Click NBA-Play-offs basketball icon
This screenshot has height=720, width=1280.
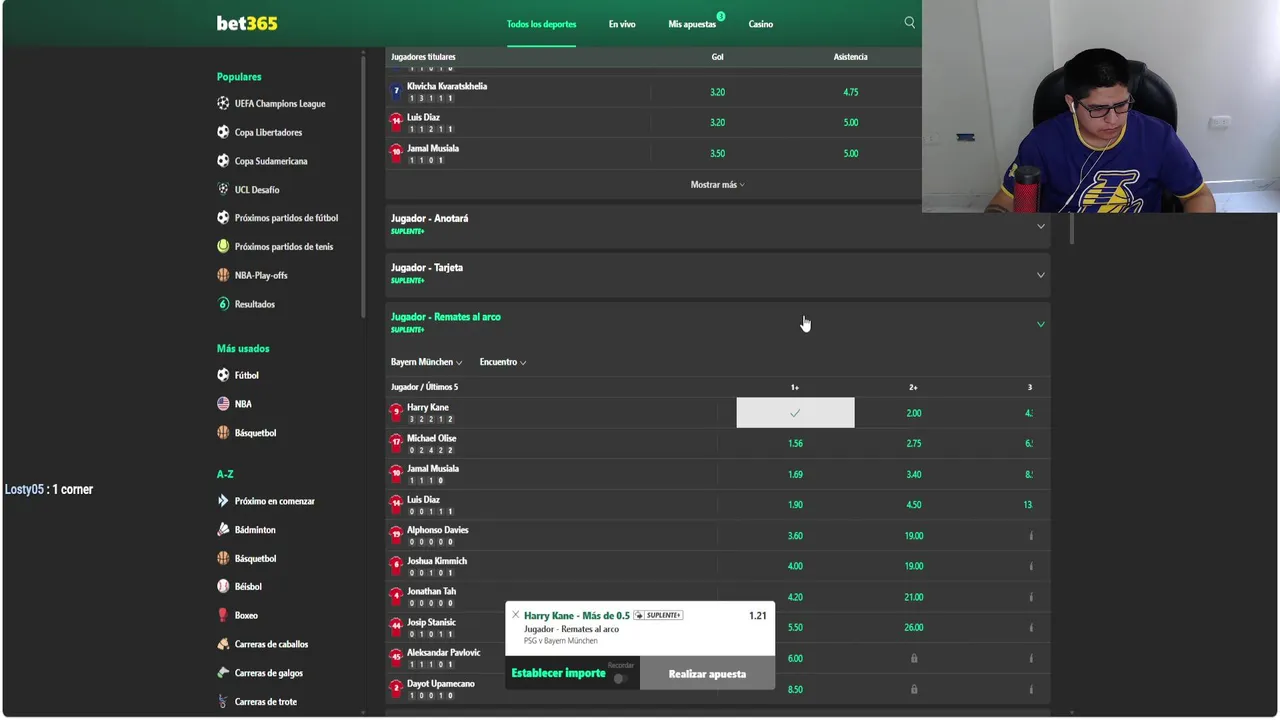tap(223, 275)
